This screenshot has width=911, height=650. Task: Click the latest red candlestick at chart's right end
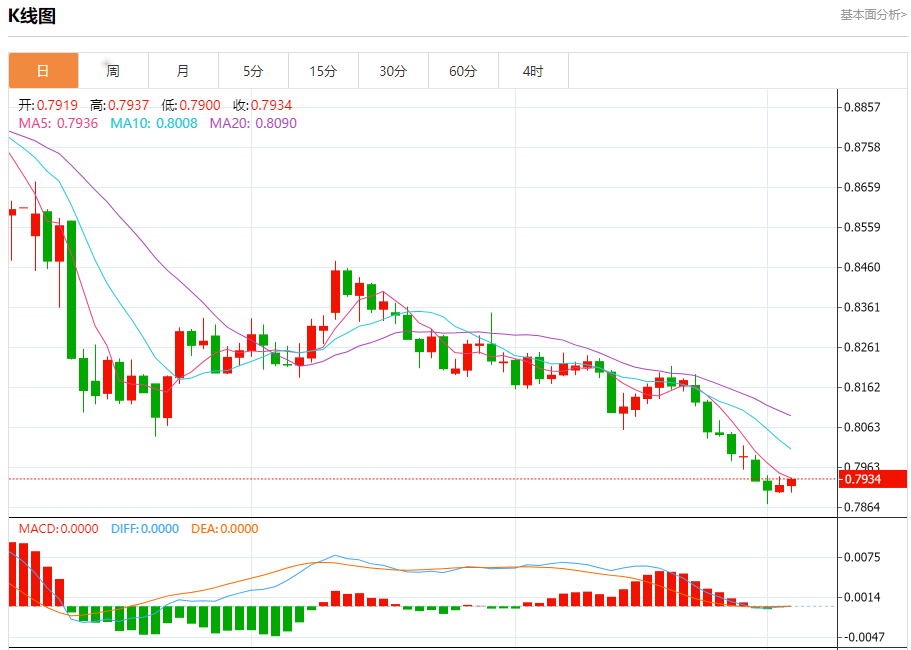point(791,482)
